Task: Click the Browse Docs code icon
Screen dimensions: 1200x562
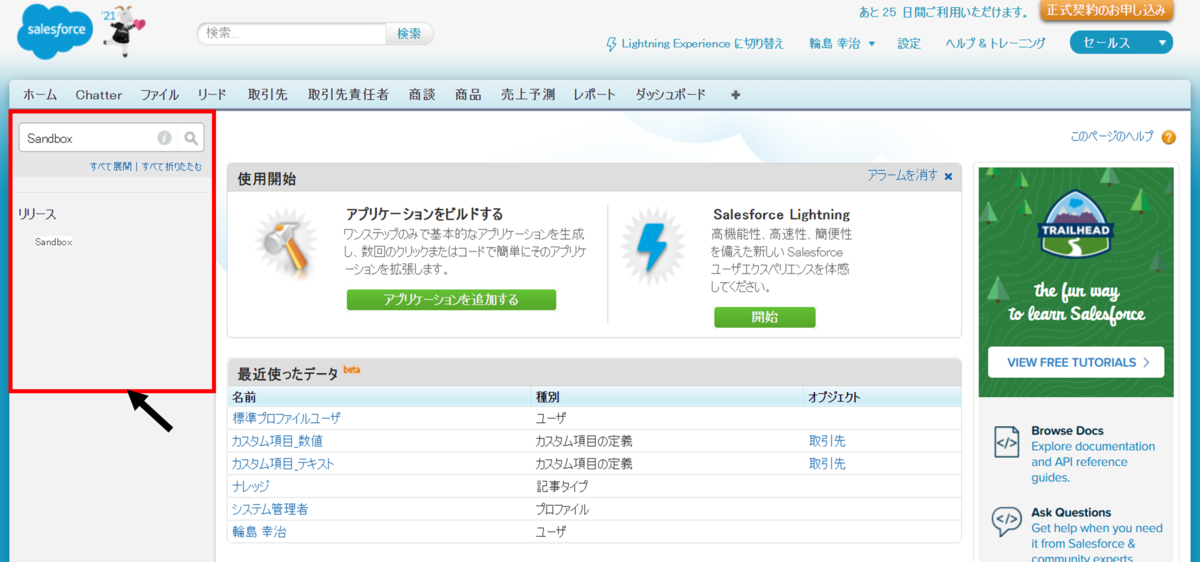Action: click(x=1005, y=441)
